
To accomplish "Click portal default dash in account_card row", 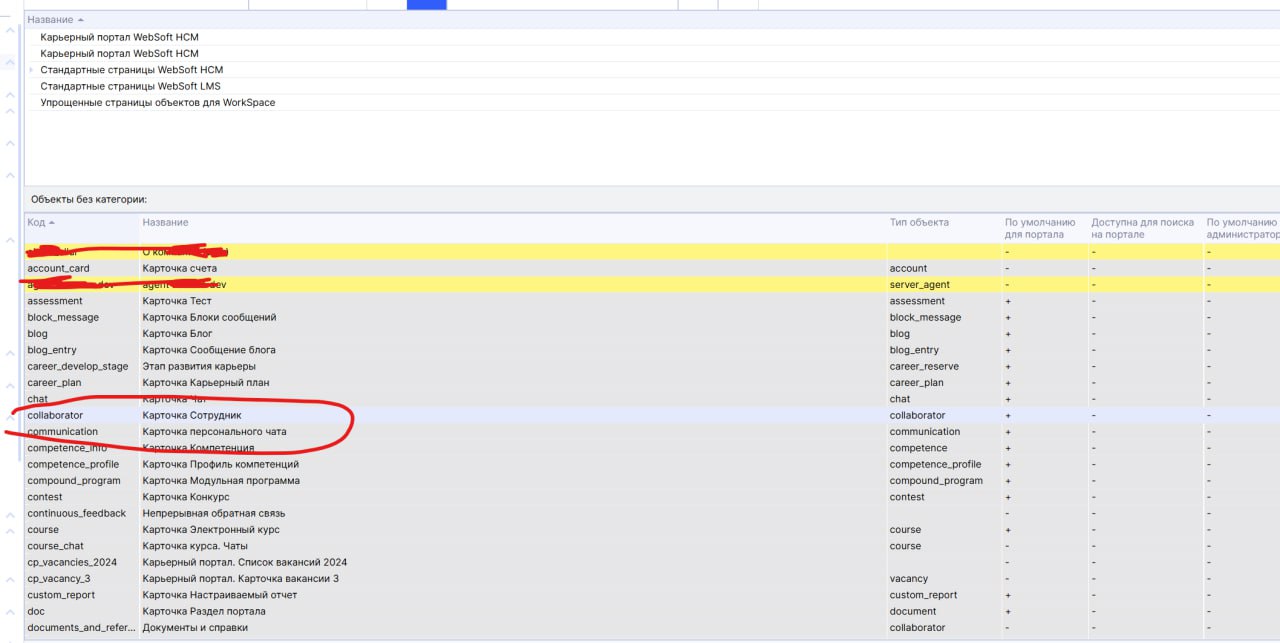I will [x=1007, y=268].
